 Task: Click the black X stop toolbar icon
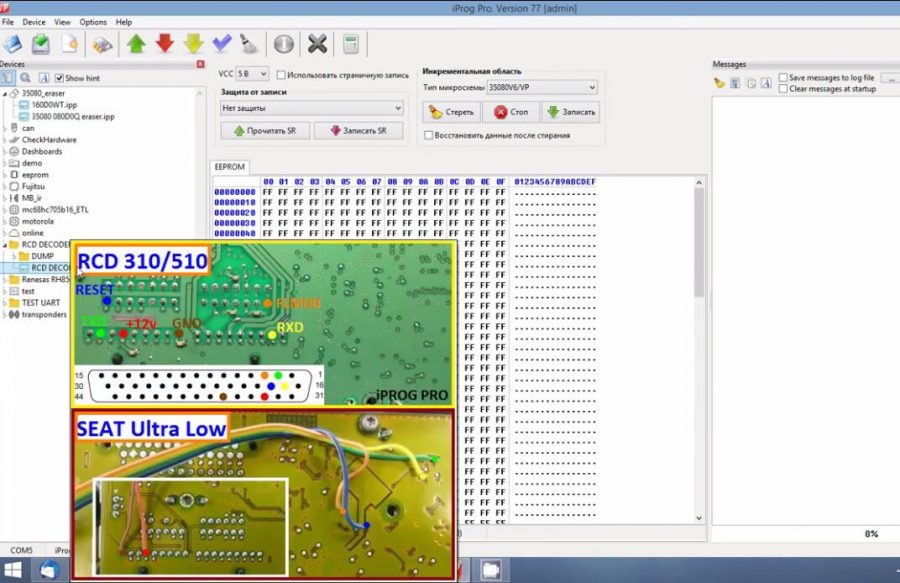coord(317,44)
